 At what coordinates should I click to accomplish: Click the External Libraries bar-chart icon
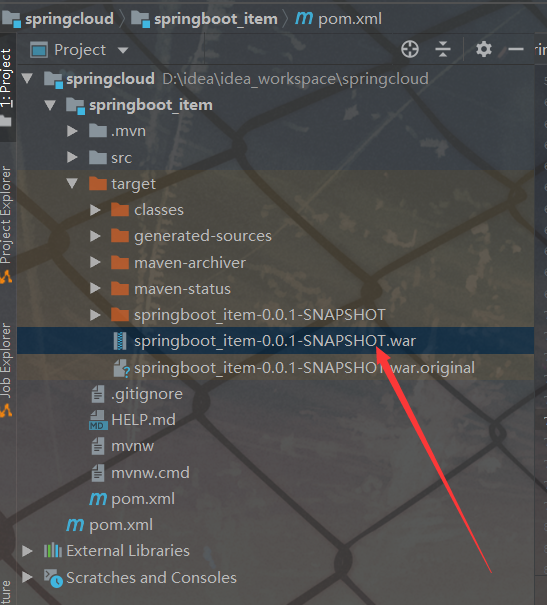pos(52,551)
